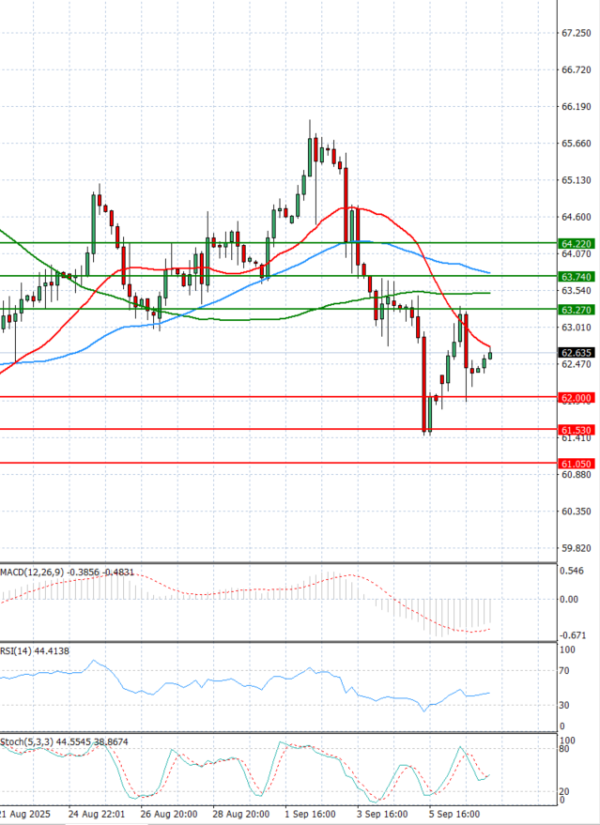Click the 62.470 price axis value

click(576, 364)
